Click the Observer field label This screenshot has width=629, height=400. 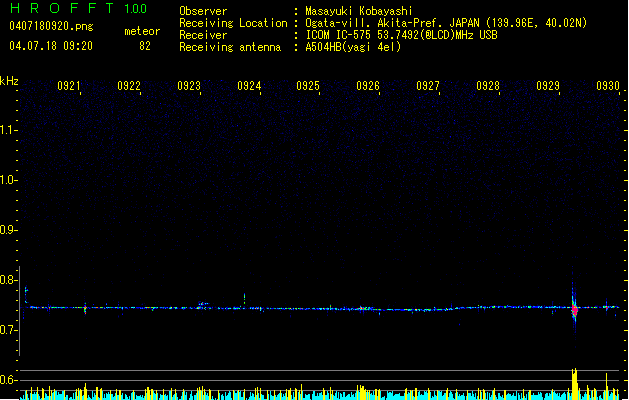tap(203, 11)
